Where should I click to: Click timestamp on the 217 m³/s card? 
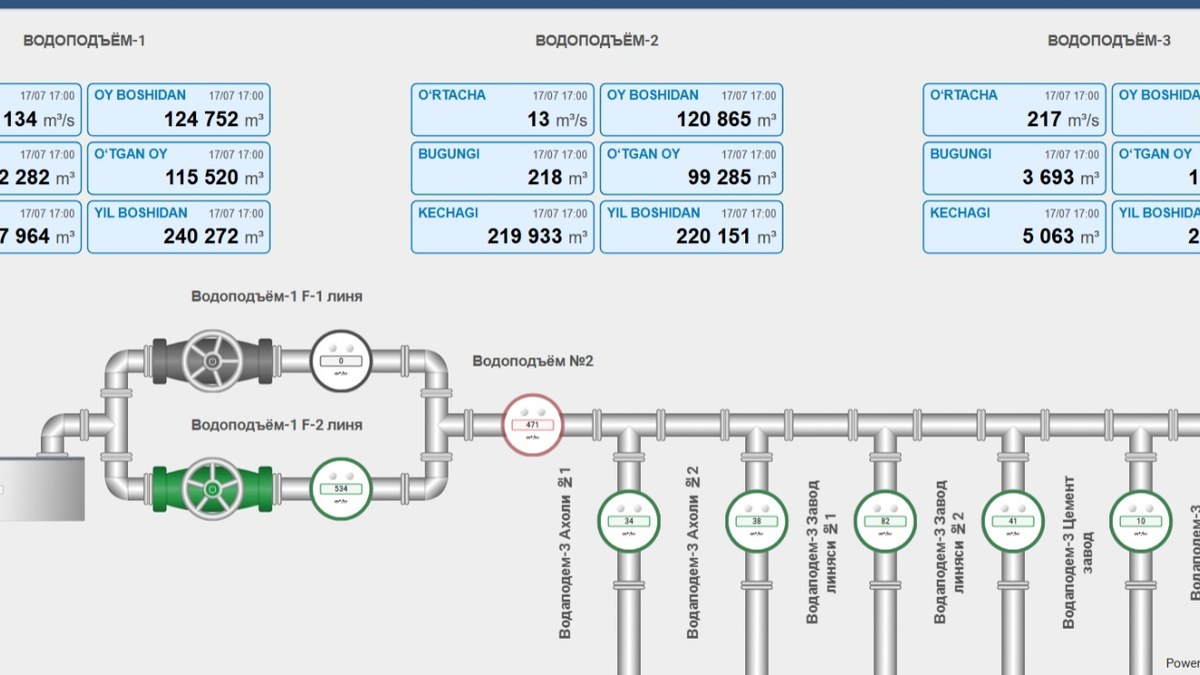1072,96
